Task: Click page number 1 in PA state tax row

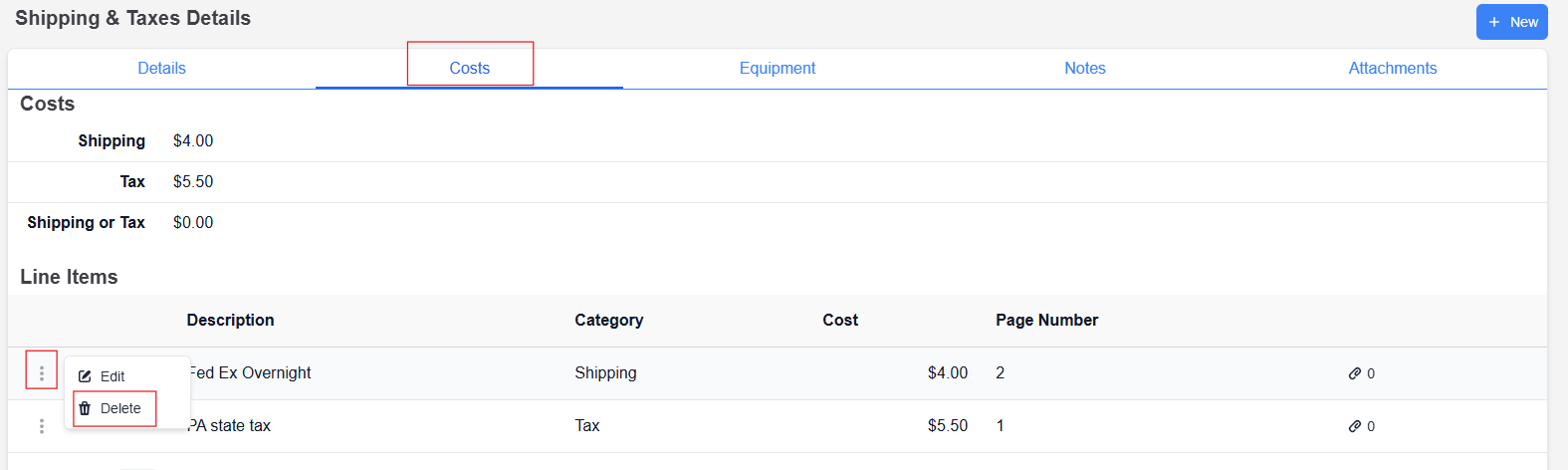Action: tap(1001, 425)
